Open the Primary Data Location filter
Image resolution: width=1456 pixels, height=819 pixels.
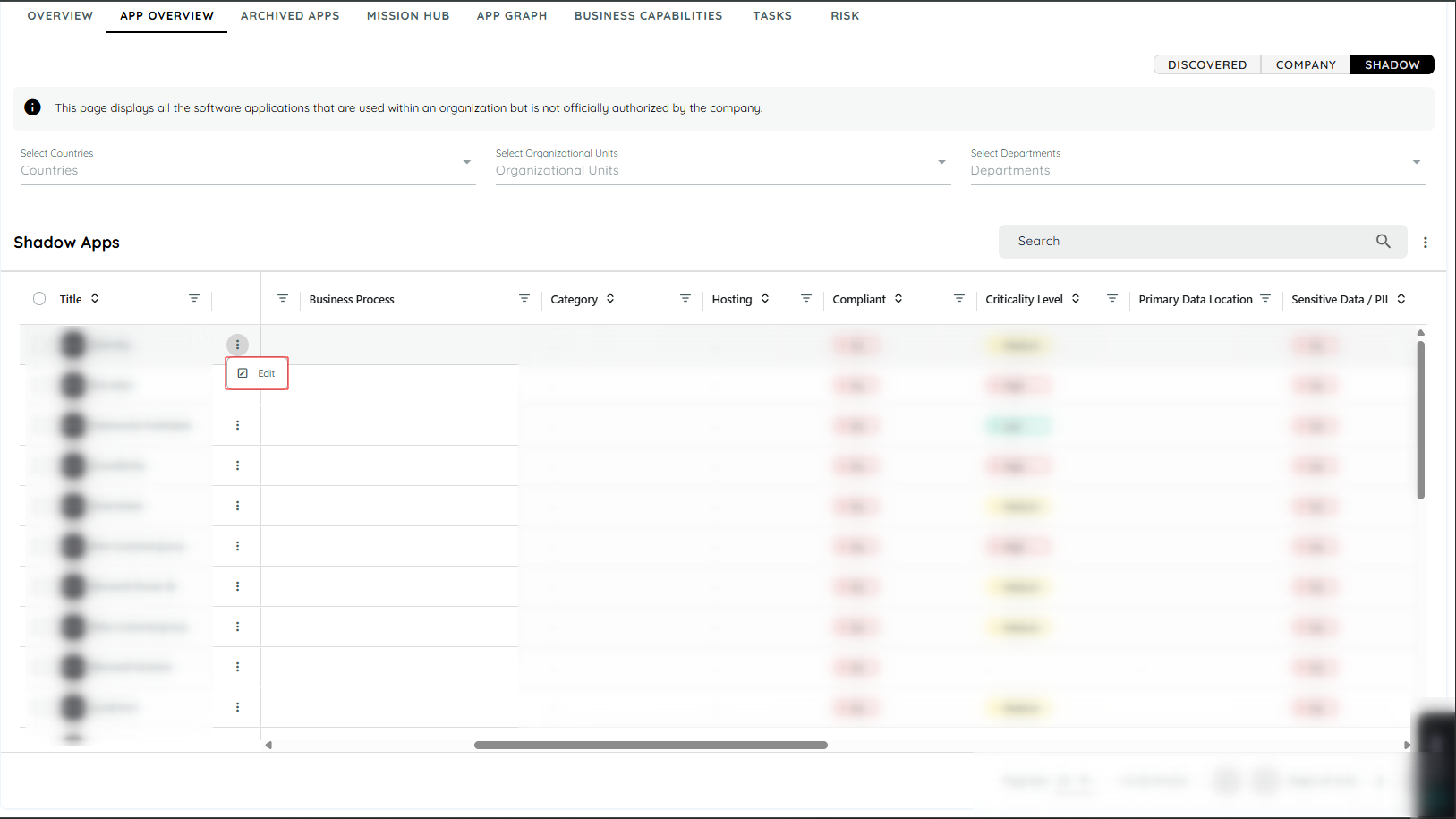coord(1265,298)
